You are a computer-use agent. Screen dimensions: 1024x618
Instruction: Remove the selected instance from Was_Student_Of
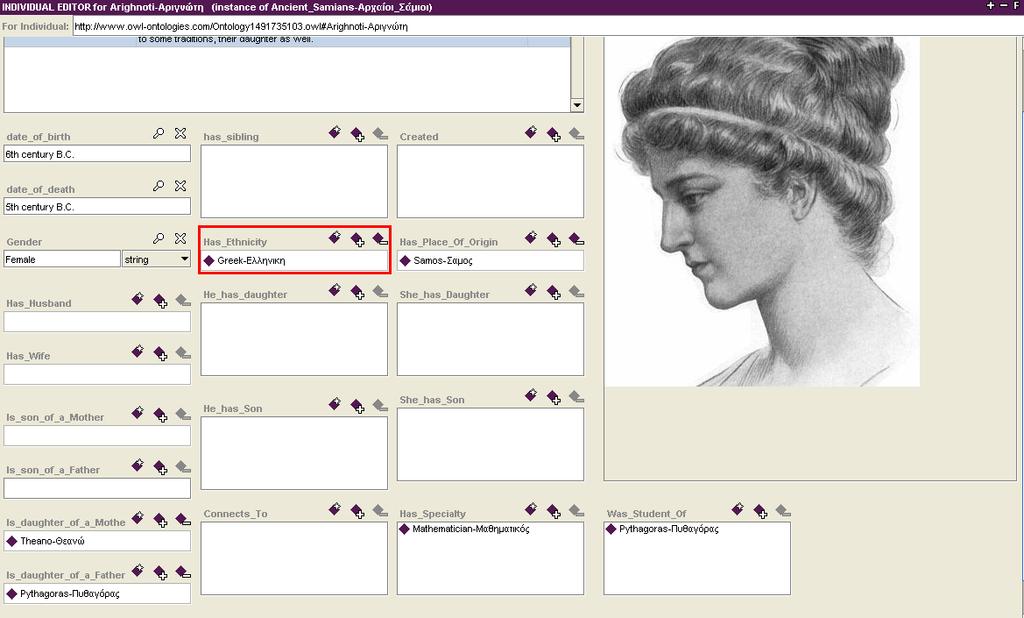[x=782, y=510]
